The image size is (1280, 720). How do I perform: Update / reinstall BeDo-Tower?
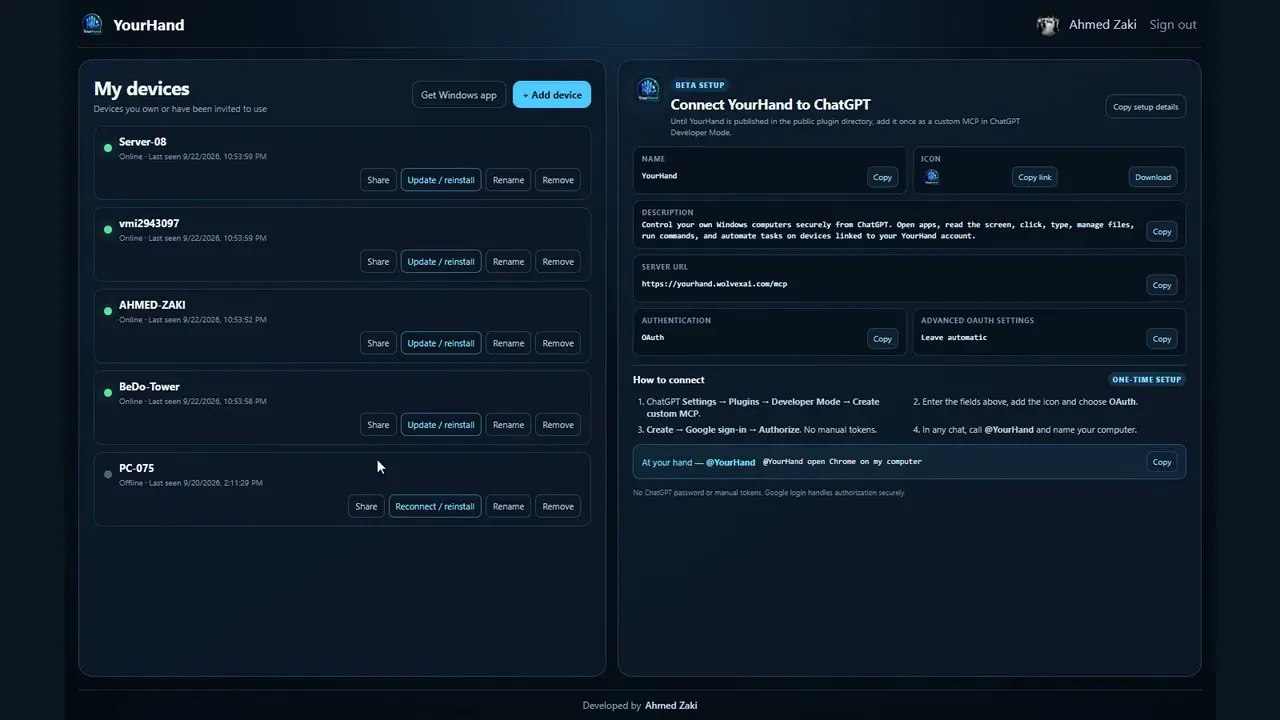tap(441, 425)
